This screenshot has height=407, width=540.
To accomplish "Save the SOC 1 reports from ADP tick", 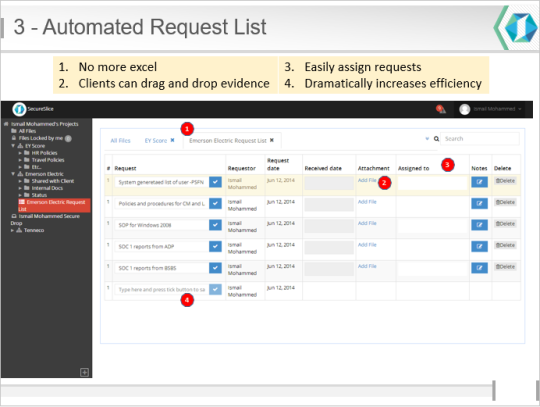I will [x=215, y=246].
